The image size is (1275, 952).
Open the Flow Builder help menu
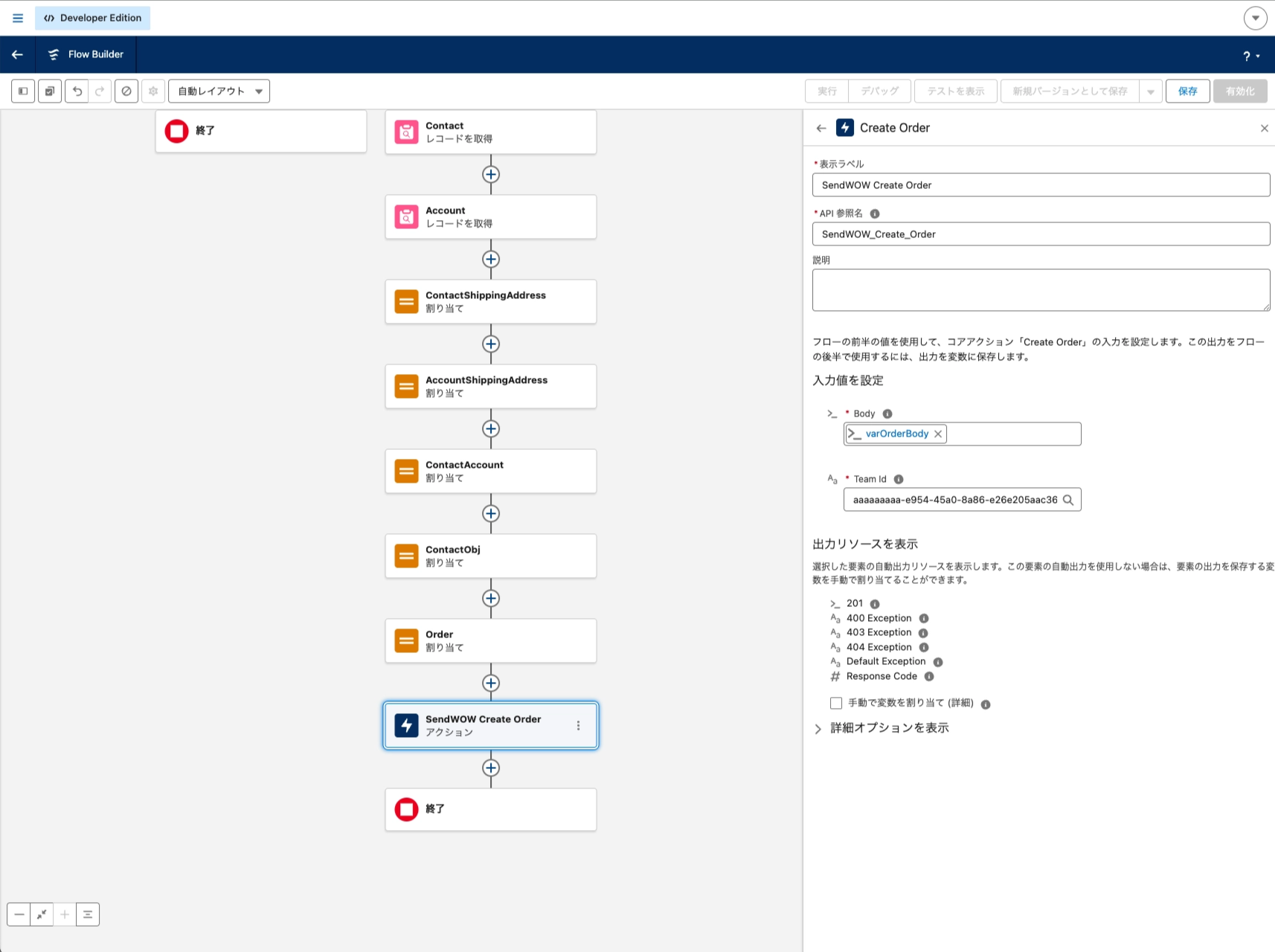[1251, 56]
